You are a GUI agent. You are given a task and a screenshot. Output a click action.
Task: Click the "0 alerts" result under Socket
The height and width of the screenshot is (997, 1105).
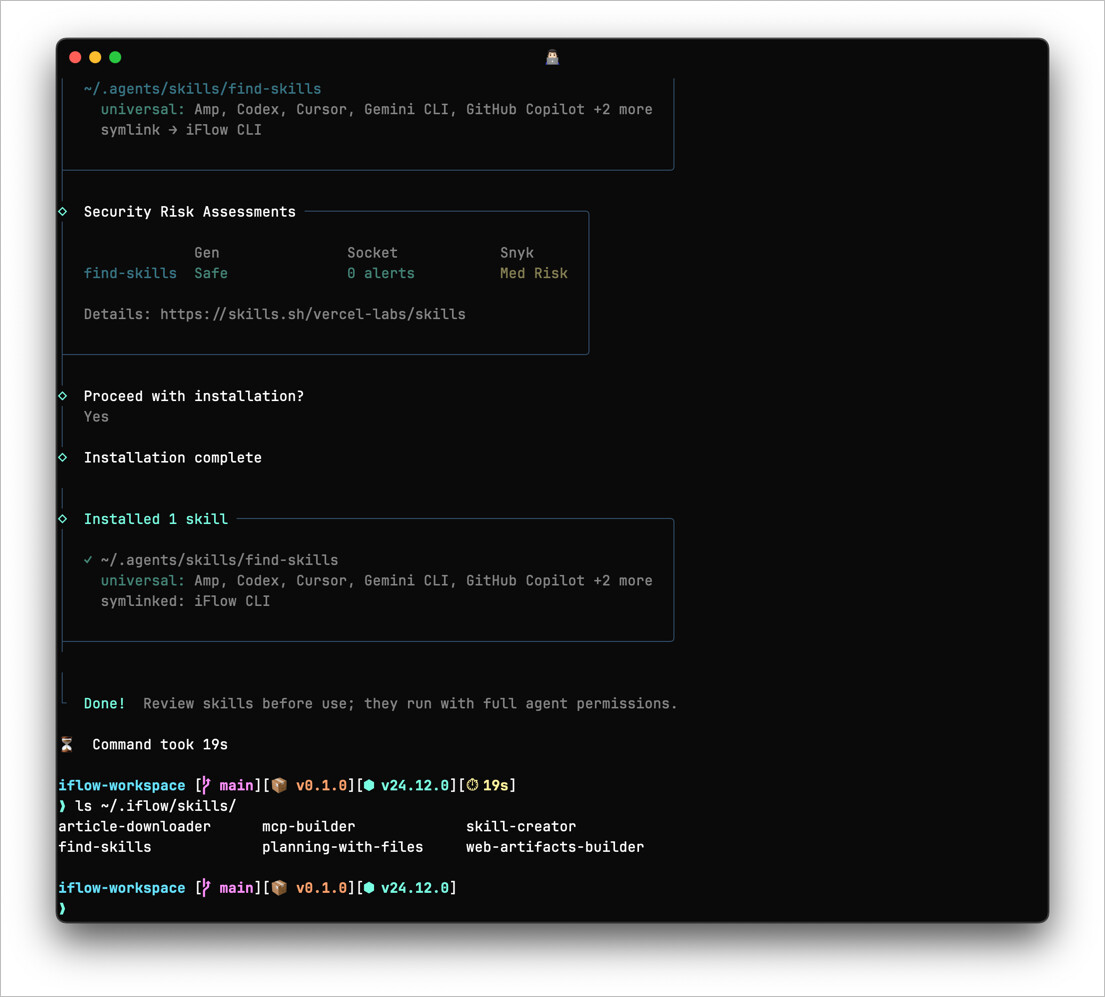[380, 273]
